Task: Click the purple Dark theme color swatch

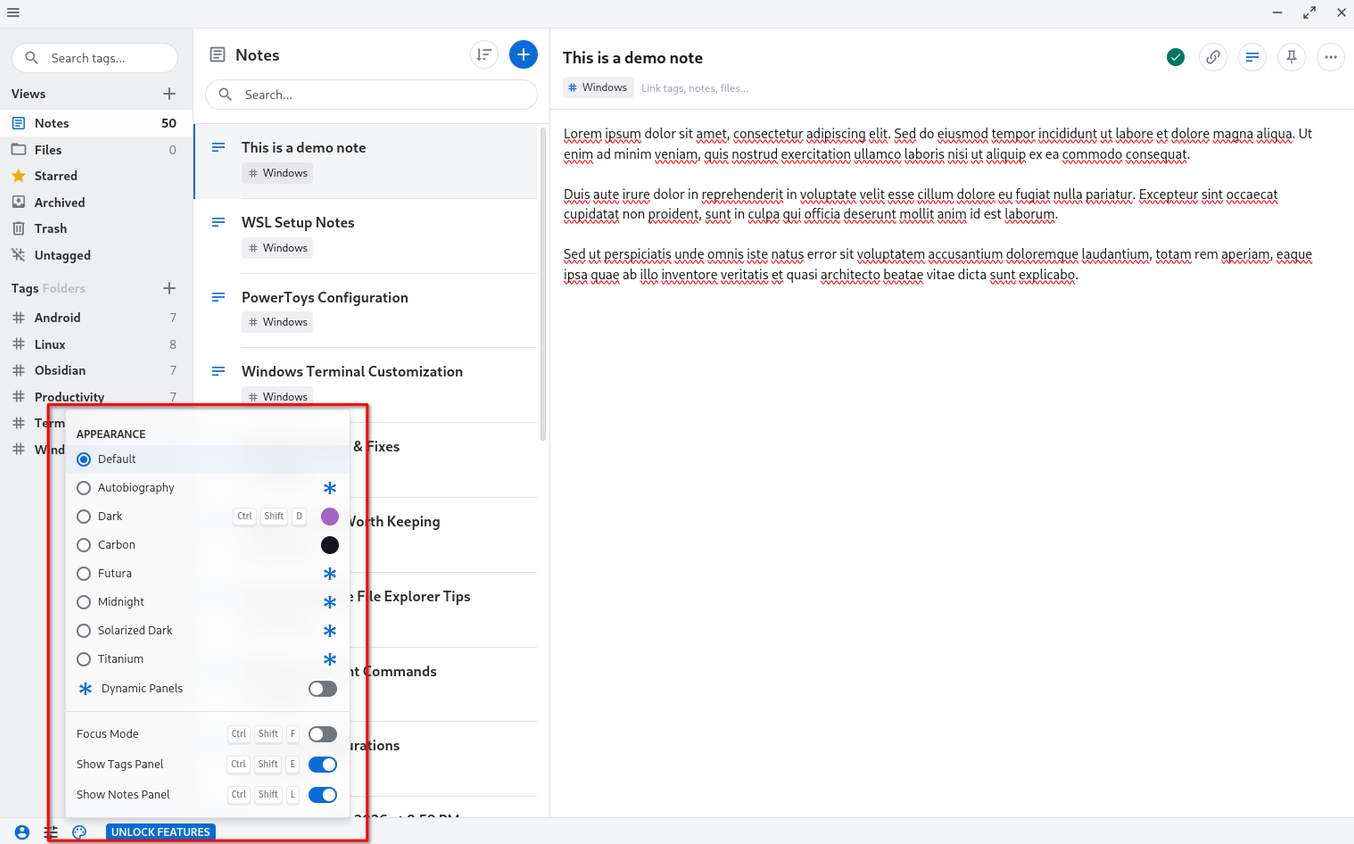Action: (330, 516)
